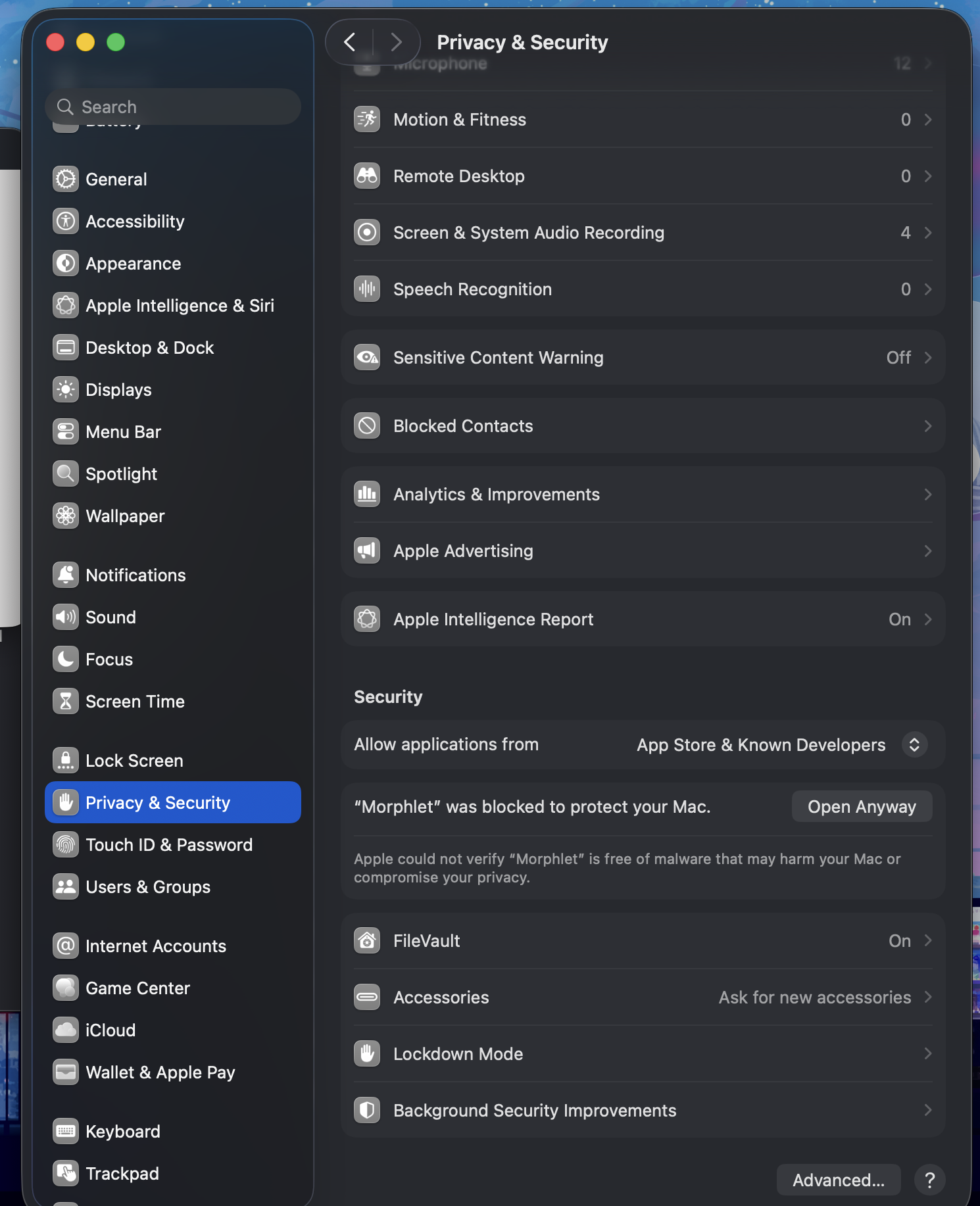The image size is (980, 1206).
Task: Select Keyboard in the sidebar
Action: point(173,1131)
